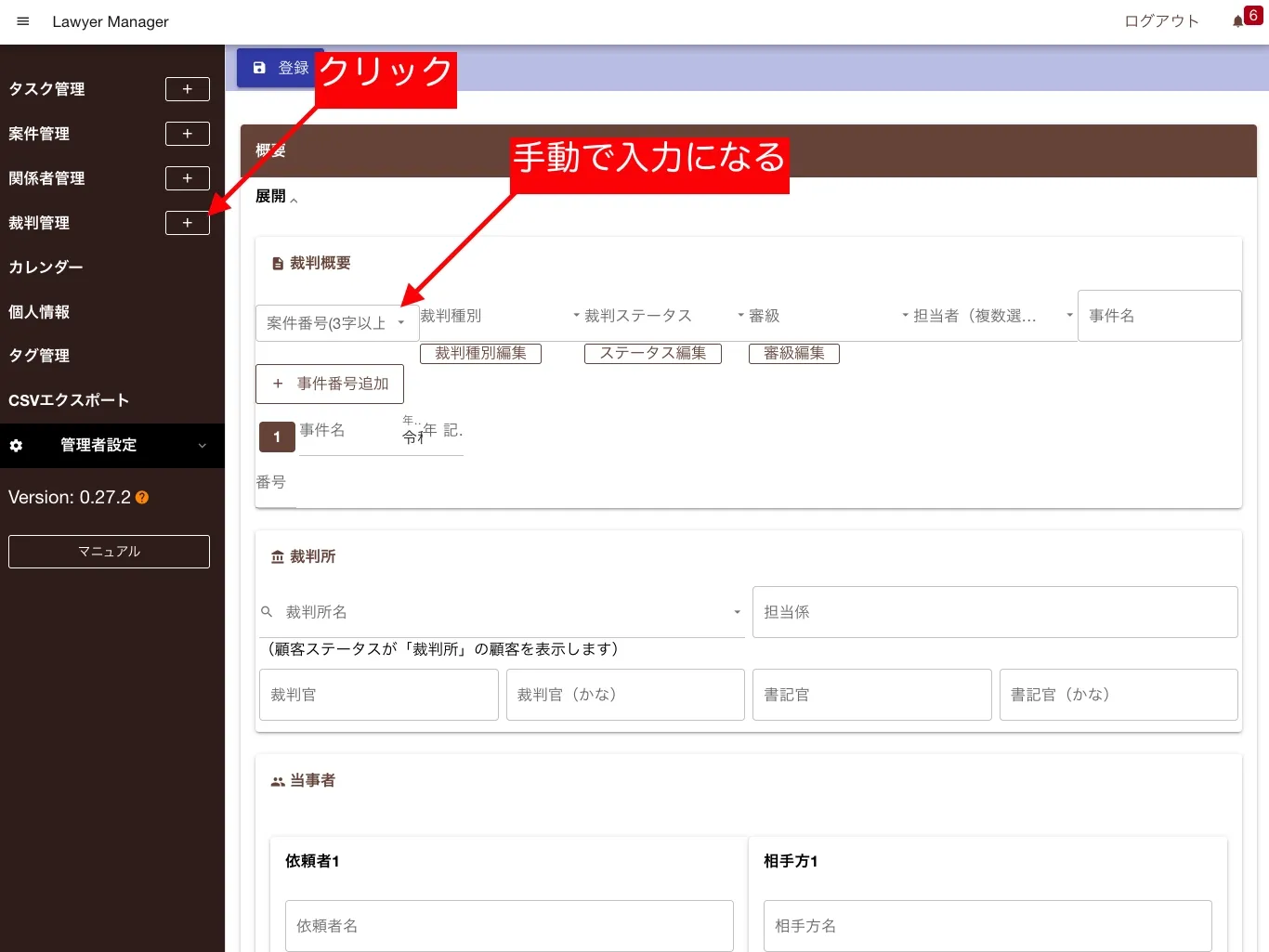Click the ステータス編集 button
Image resolution: width=1269 pixels, height=952 pixels.
pos(653,354)
